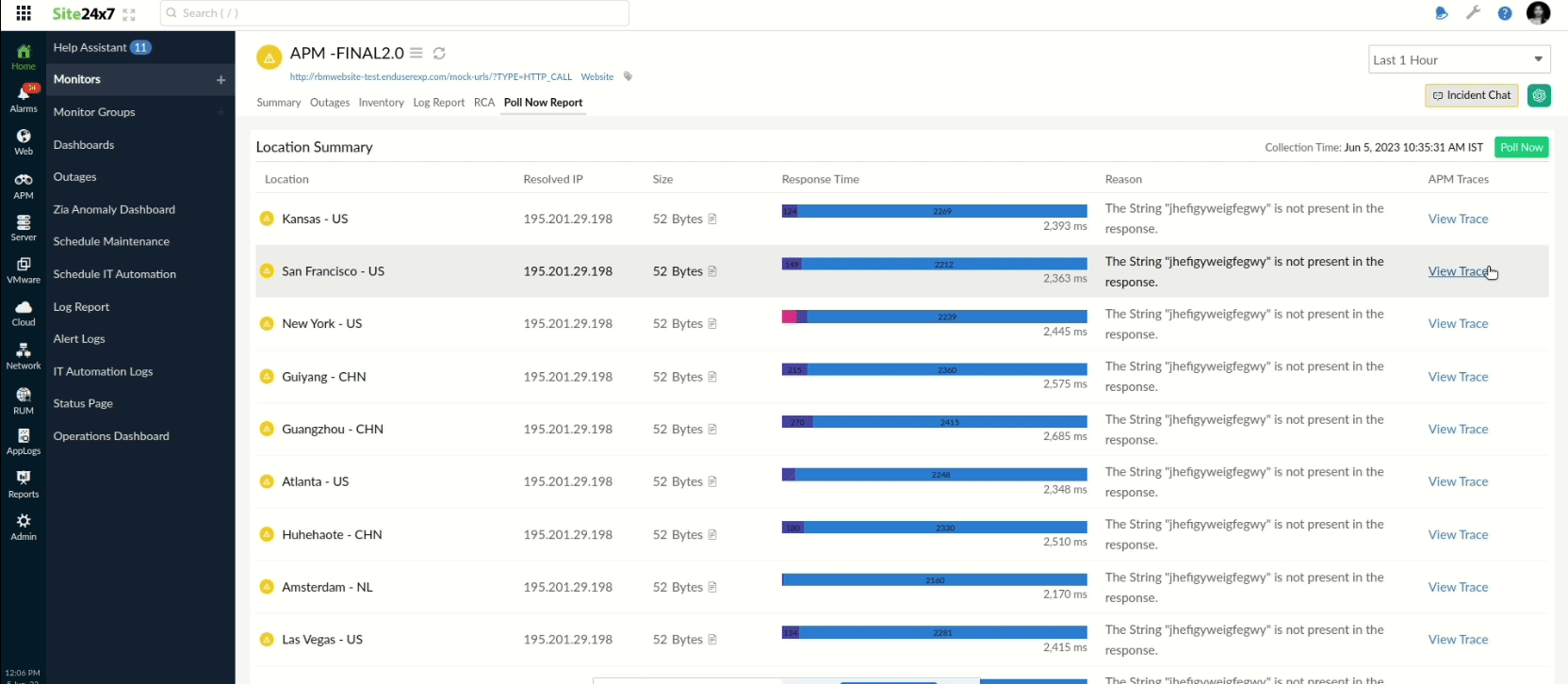Viewport: 1568px width, 684px height.
Task: Click the green AI assistant icon
Action: point(1539,95)
